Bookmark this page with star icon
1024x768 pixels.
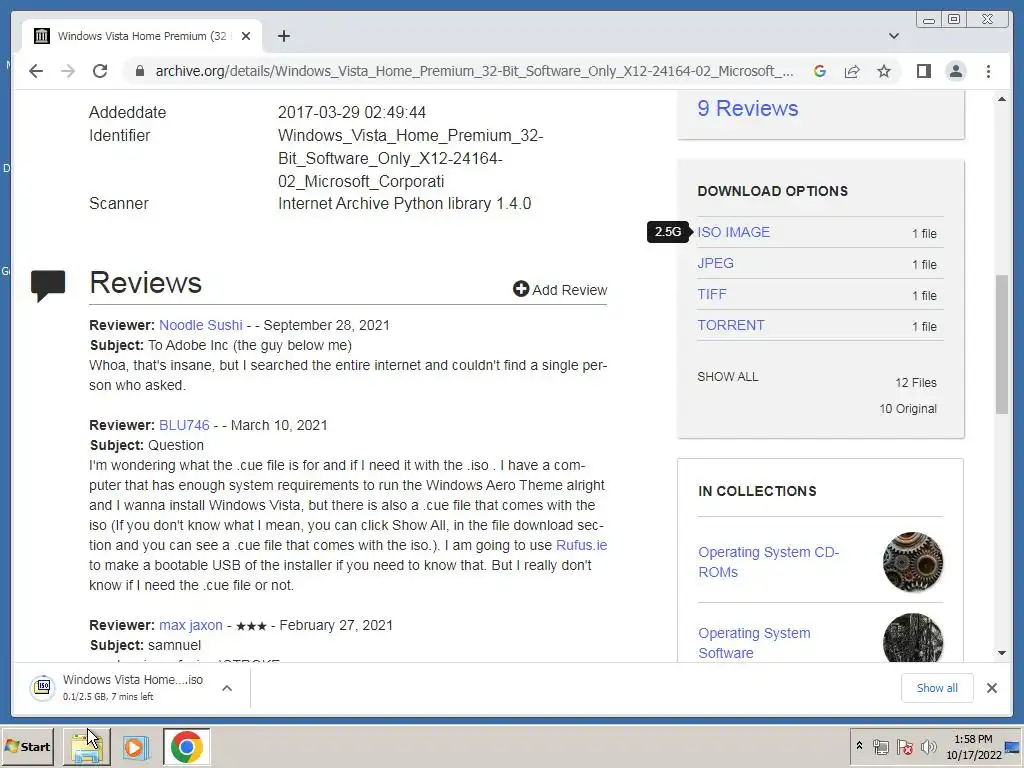coord(884,71)
